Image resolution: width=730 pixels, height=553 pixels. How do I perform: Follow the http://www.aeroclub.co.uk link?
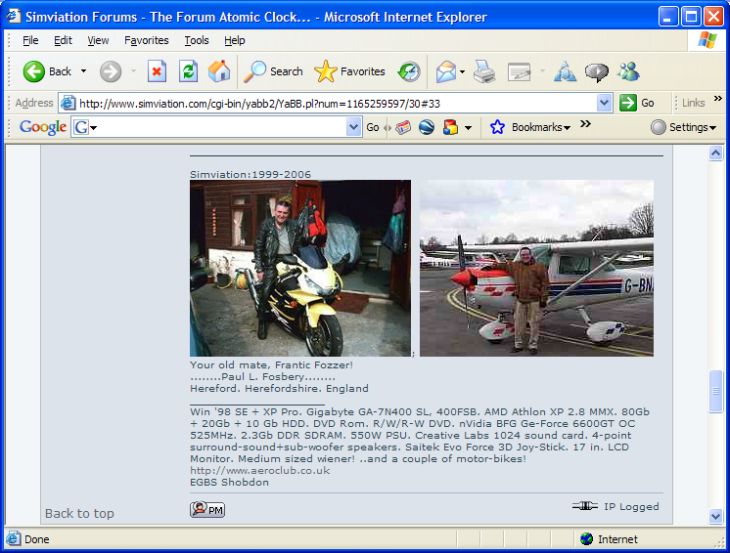260,471
